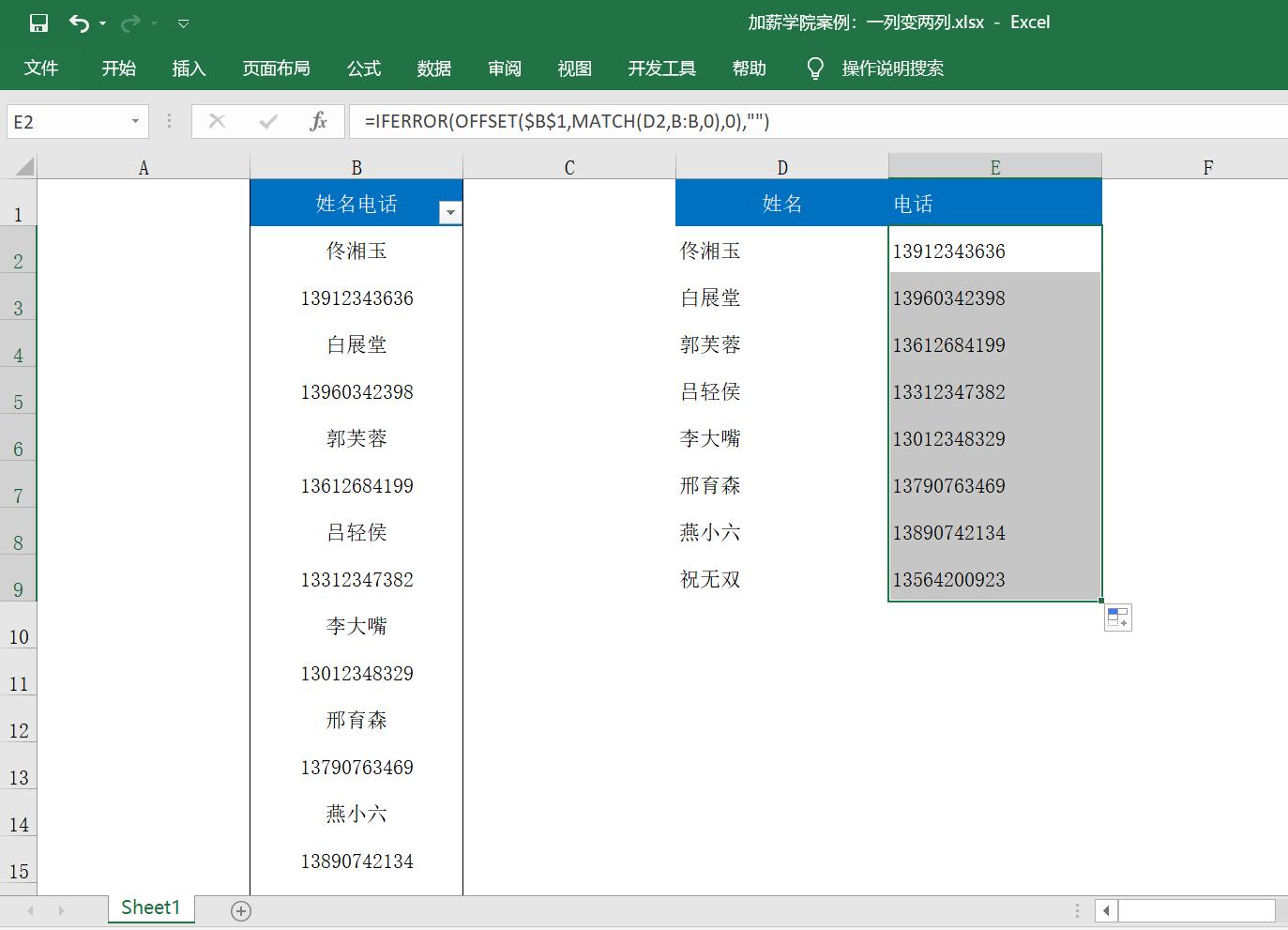Click the lightbulb search assistant icon
1288x930 pixels.
click(x=814, y=68)
